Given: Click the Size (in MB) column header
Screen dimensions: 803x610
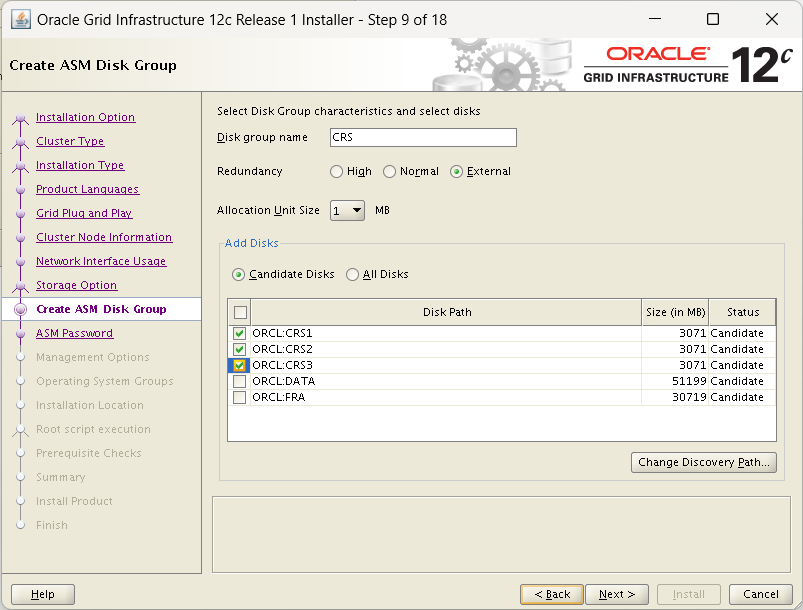Looking at the screenshot, I should click(675, 312).
